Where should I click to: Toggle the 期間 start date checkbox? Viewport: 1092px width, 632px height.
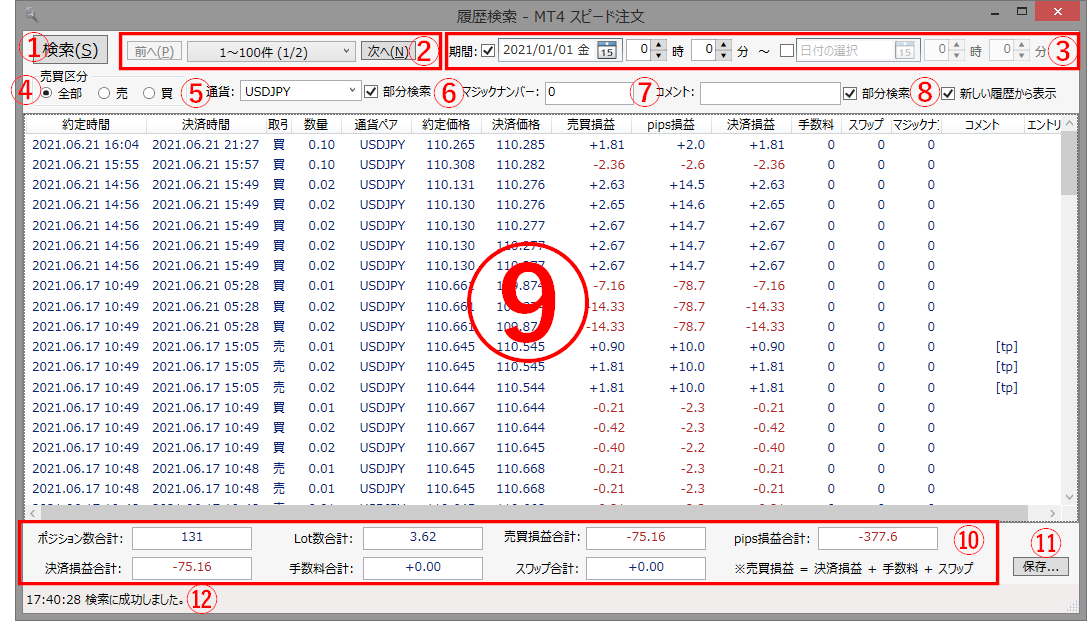(487, 51)
